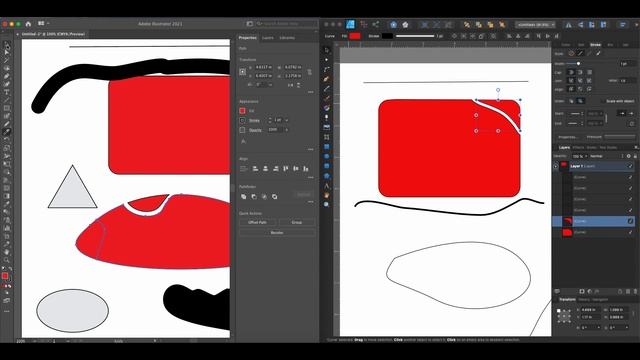Open more Transform options in Properties panel
This screenshot has width=640, height=360.
[311, 92]
